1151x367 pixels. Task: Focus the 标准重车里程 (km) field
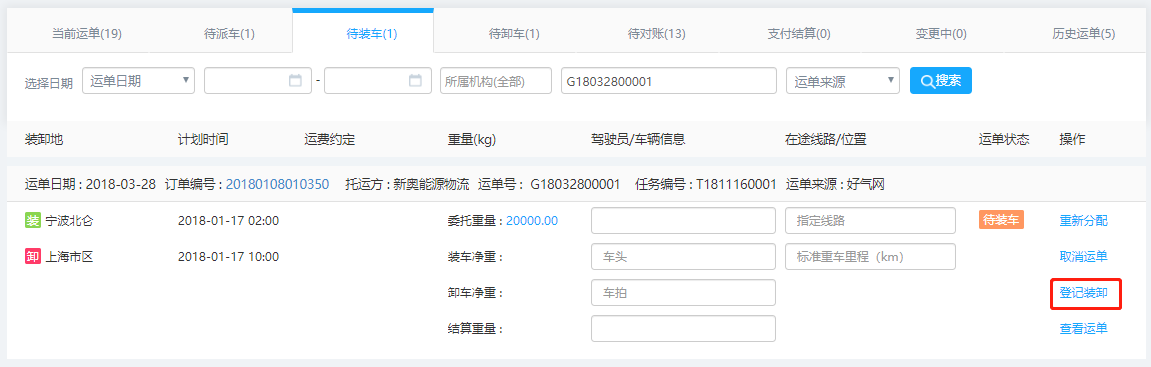(871, 257)
